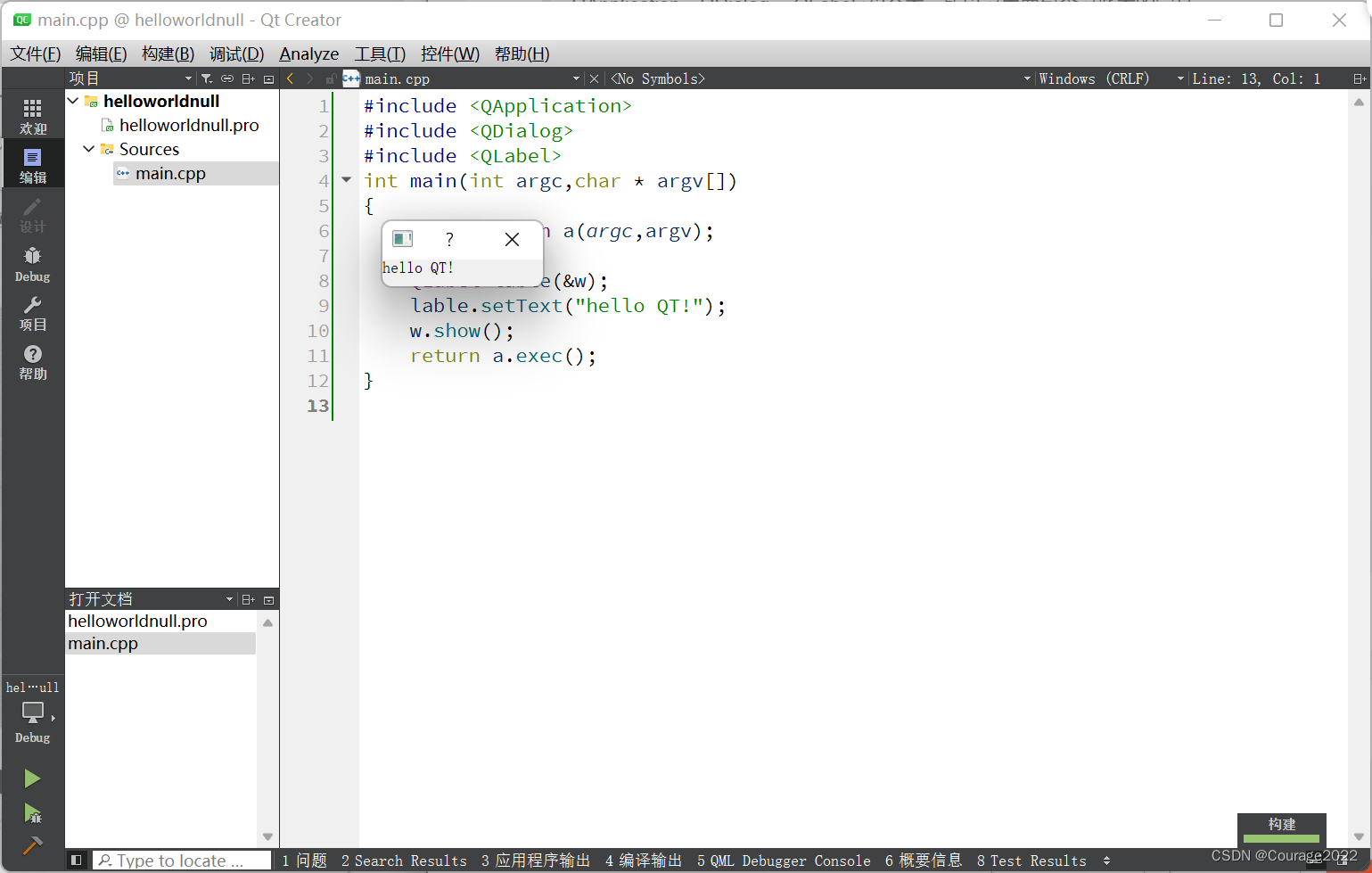Open the 构建(B) menu

point(168,54)
